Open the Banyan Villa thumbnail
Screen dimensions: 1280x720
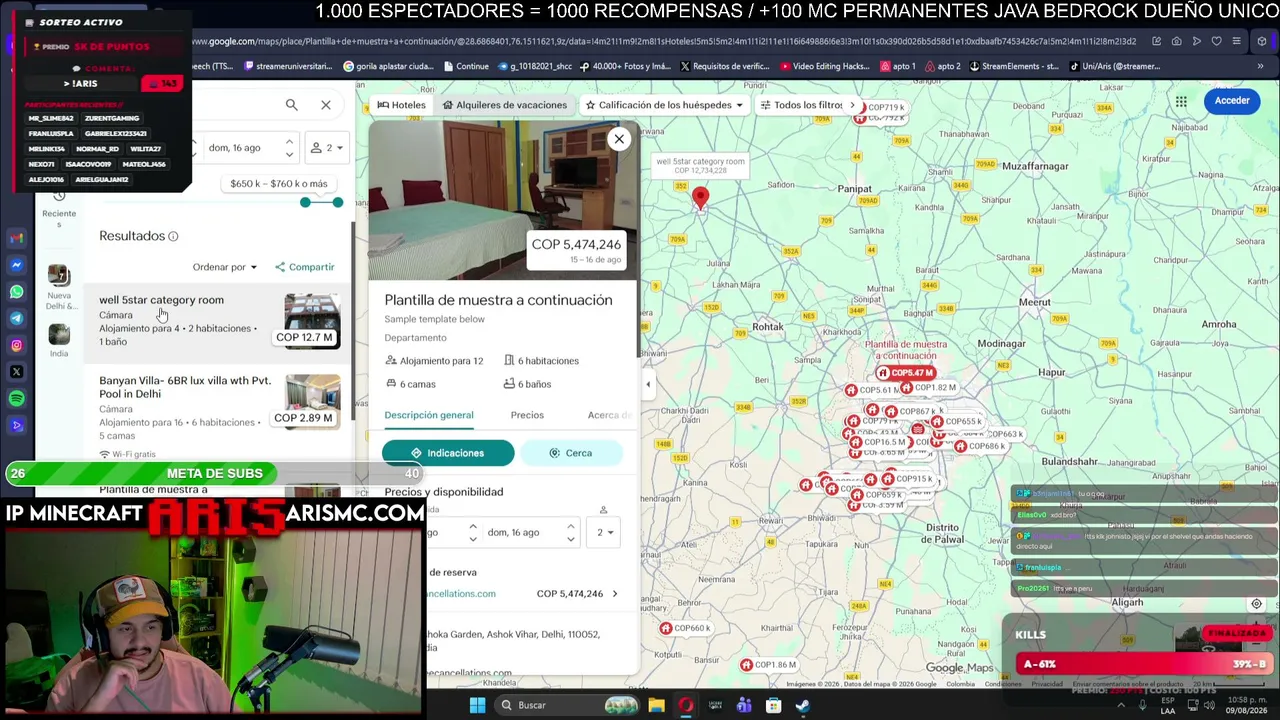point(312,401)
